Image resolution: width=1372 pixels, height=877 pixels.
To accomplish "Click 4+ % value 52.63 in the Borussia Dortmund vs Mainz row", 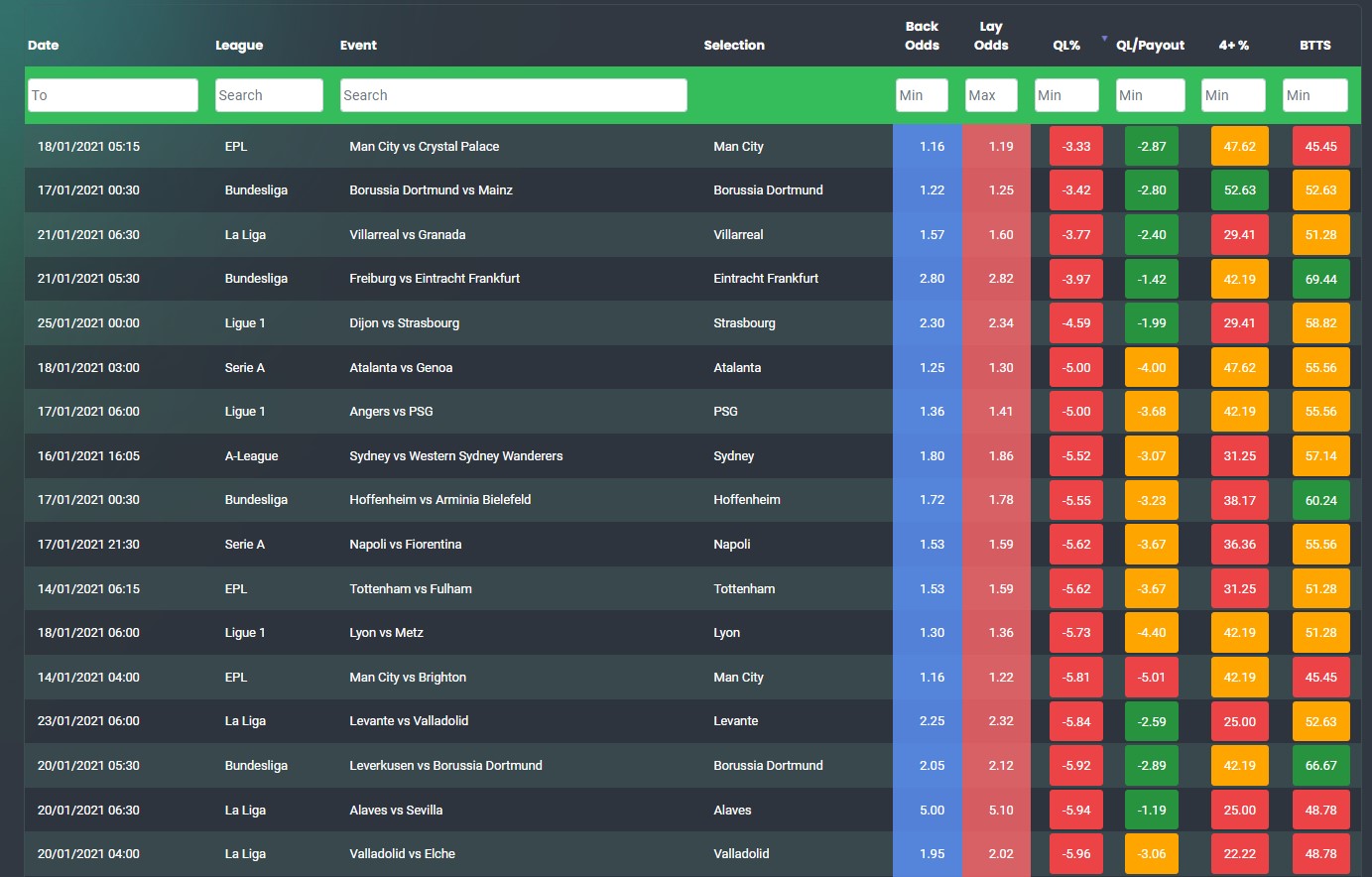I will 1240,190.
